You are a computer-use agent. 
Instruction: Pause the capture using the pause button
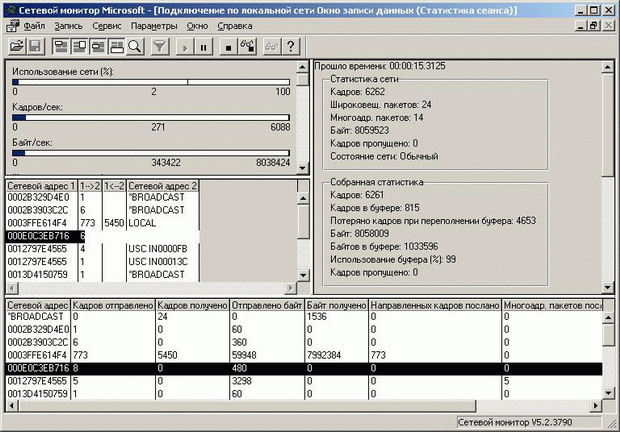205,46
